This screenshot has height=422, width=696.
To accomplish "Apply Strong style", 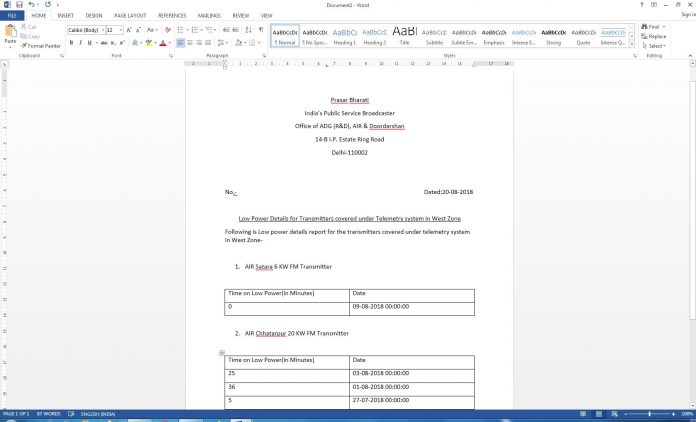I will click(554, 36).
